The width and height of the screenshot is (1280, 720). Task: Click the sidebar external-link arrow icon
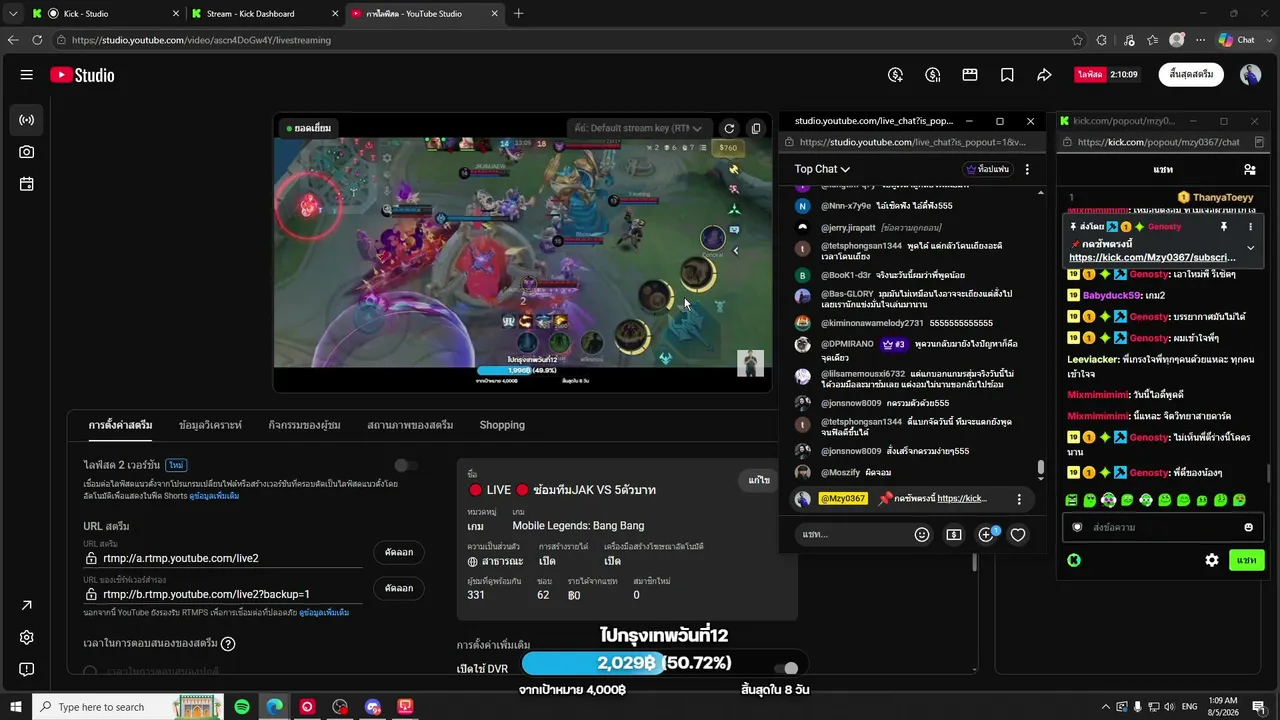coord(27,605)
